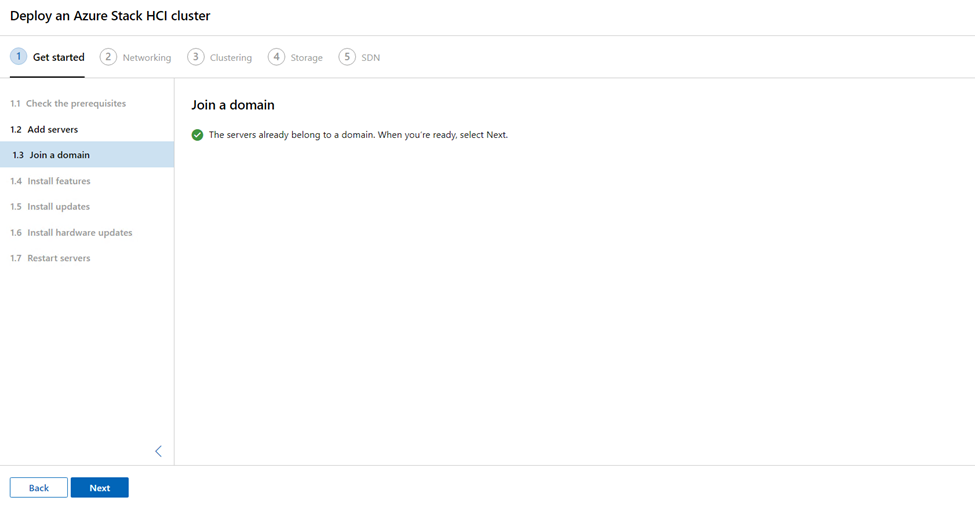Open the Clustering tab label
This screenshot has height=508, width=975.
click(x=231, y=57)
